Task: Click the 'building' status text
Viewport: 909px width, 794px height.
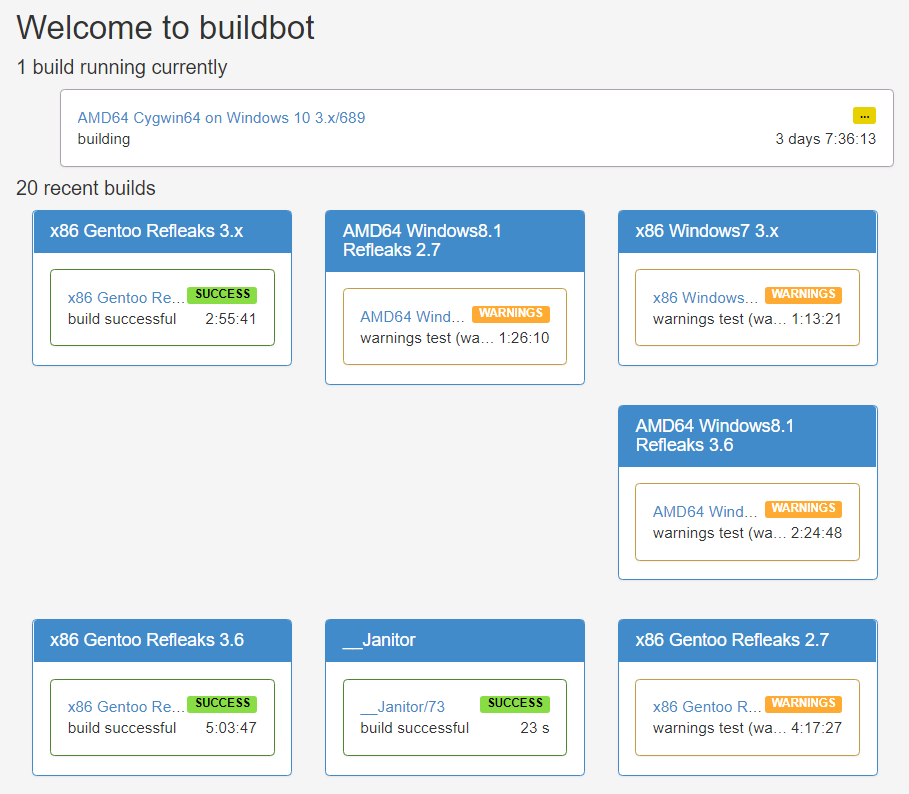Action: (104, 139)
